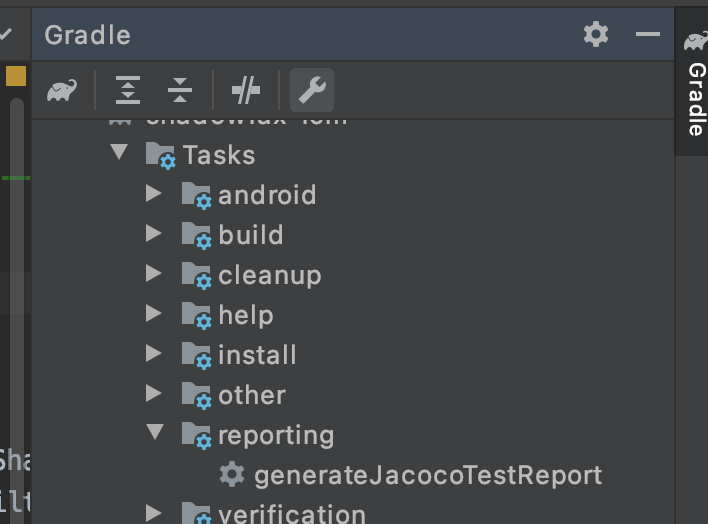The image size is (708, 524).
Task: Open Gradle panel options gear
Action: click(x=596, y=34)
